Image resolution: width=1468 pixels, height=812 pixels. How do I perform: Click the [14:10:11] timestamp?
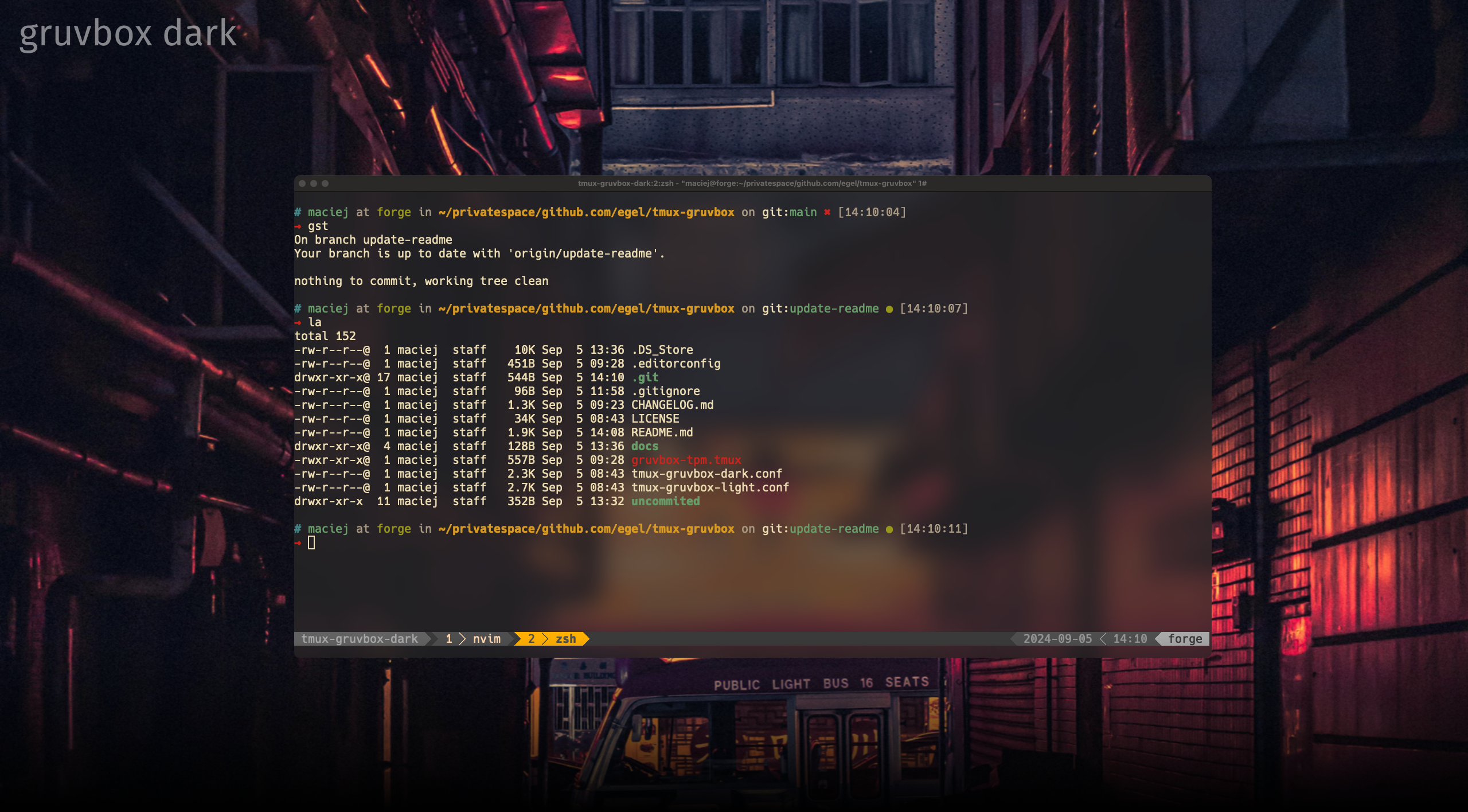click(934, 529)
